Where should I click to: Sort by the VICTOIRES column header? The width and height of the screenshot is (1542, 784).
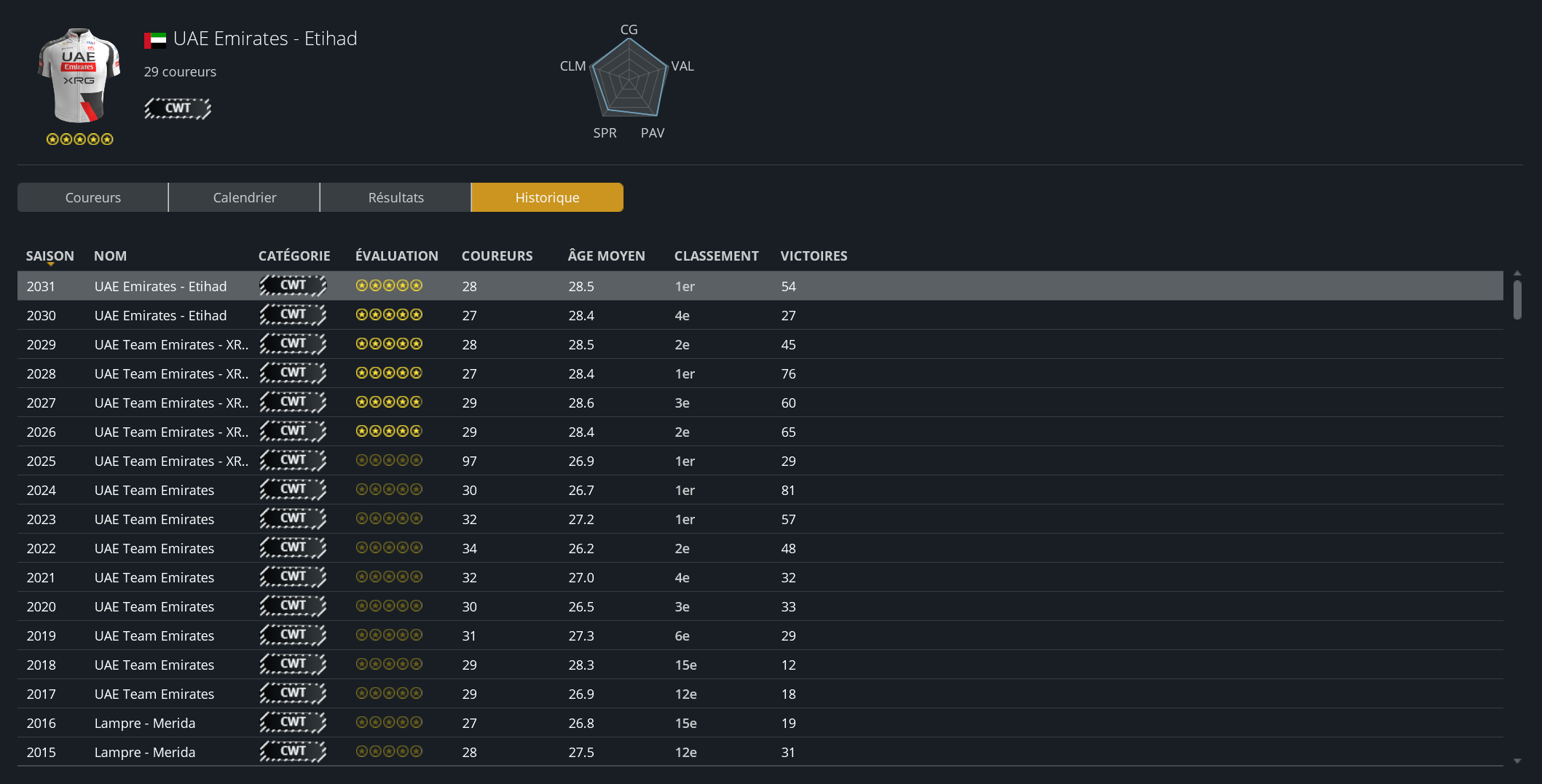point(814,256)
